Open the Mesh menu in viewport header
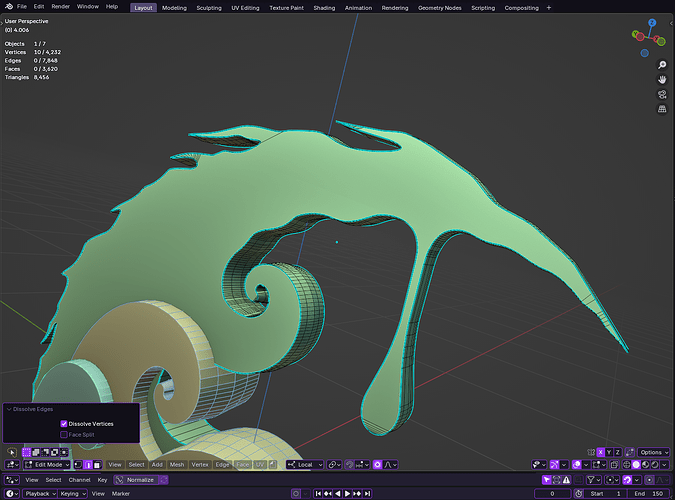The image size is (675, 500). [176, 465]
